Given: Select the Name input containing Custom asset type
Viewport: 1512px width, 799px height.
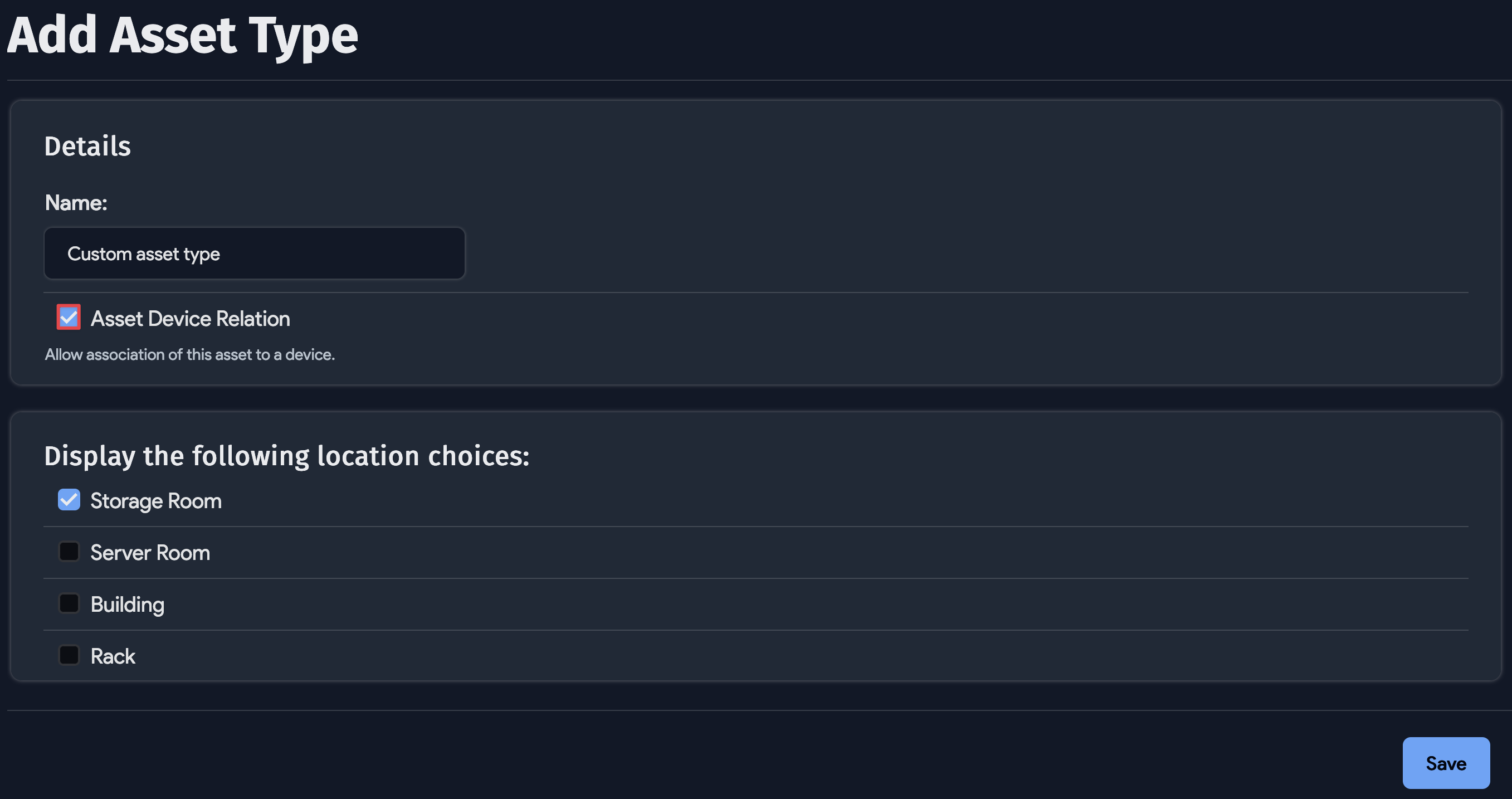Looking at the screenshot, I should [x=254, y=253].
